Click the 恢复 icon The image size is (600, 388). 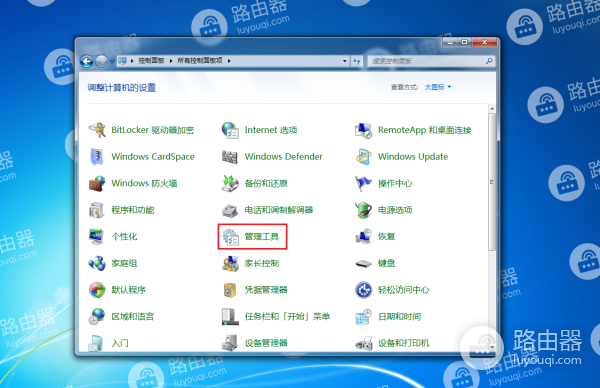[x=364, y=236]
